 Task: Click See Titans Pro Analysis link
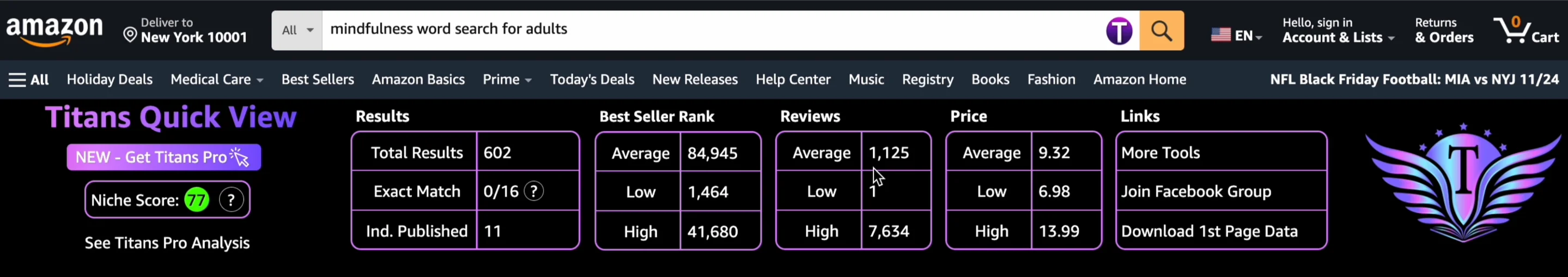click(167, 243)
